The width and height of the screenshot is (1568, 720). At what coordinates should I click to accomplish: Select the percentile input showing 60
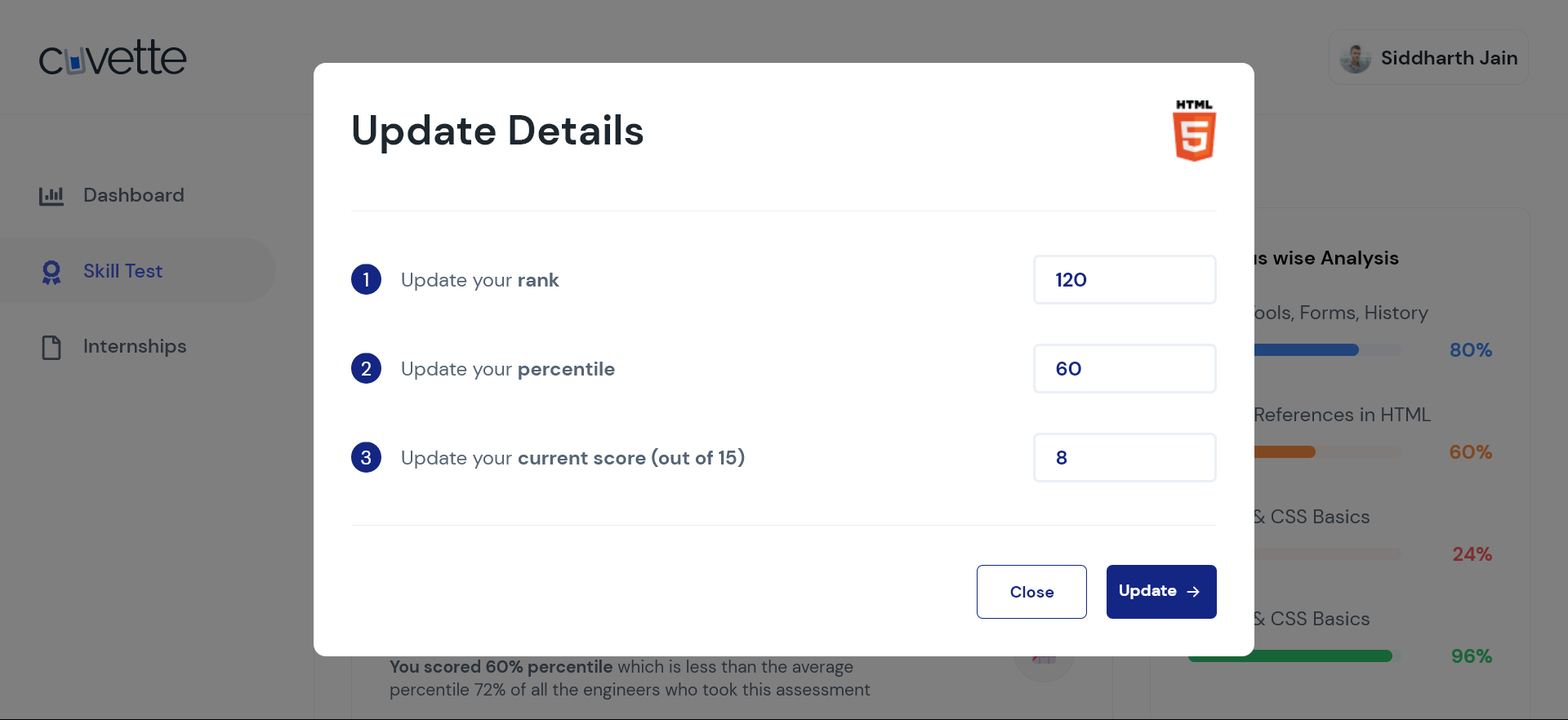[x=1125, y=368]
